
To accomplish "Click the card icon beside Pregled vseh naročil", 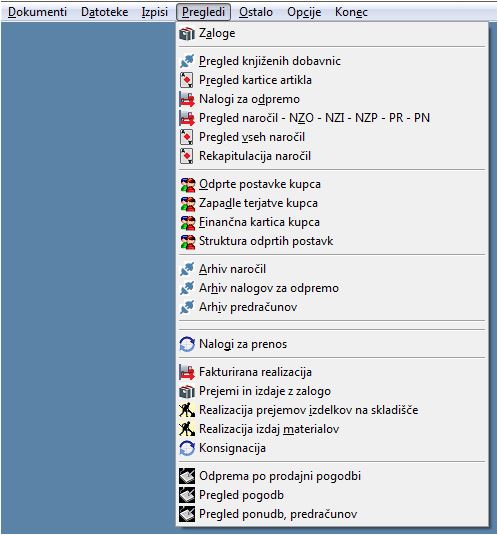I will (187, 137).
